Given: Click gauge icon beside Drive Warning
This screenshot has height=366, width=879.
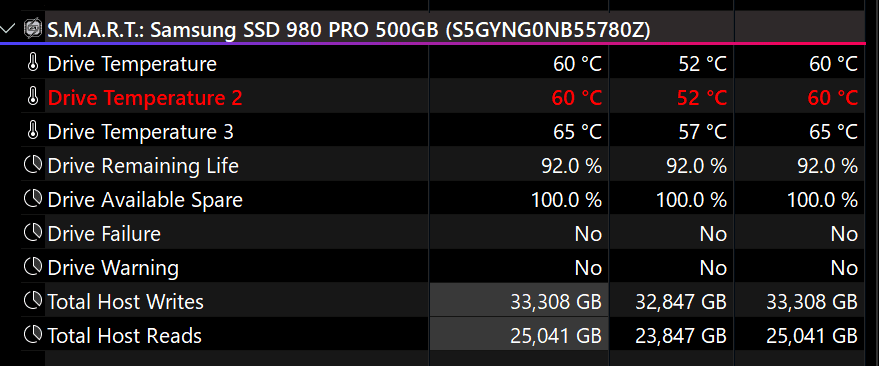Looking at the screenshot, I should coord(33,267).
